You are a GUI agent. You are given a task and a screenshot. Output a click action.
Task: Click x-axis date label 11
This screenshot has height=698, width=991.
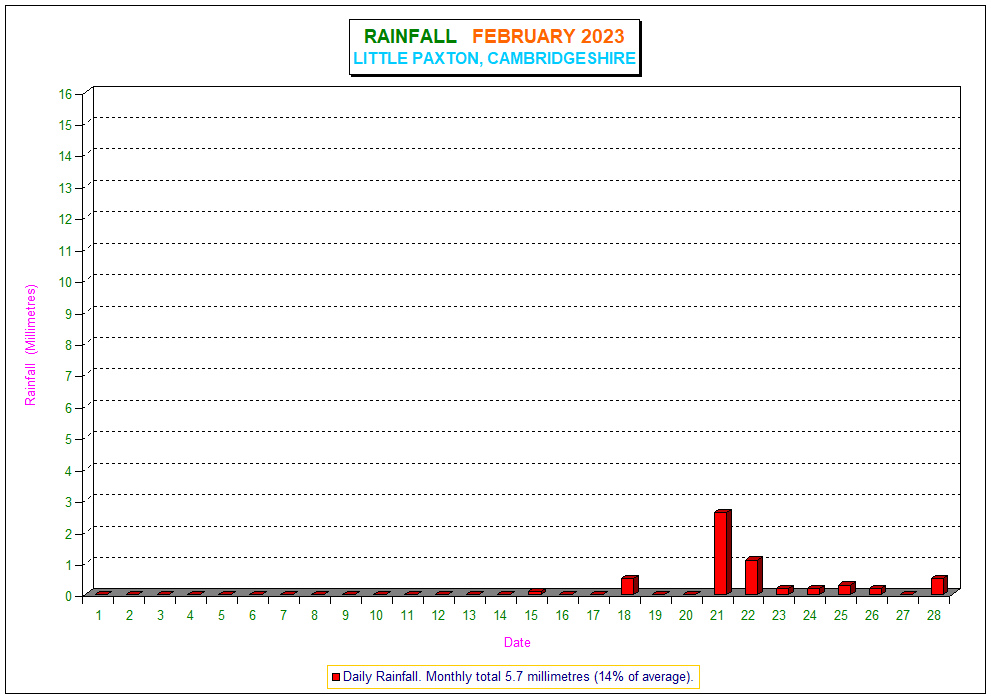tap(407, 616)
